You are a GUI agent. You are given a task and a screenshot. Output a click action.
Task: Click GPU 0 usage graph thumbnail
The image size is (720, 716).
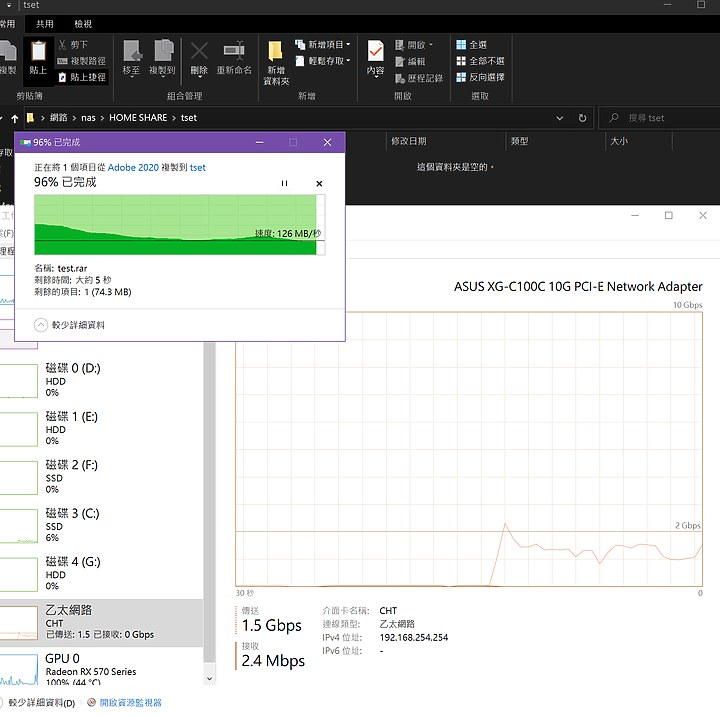tap(18, 670)
